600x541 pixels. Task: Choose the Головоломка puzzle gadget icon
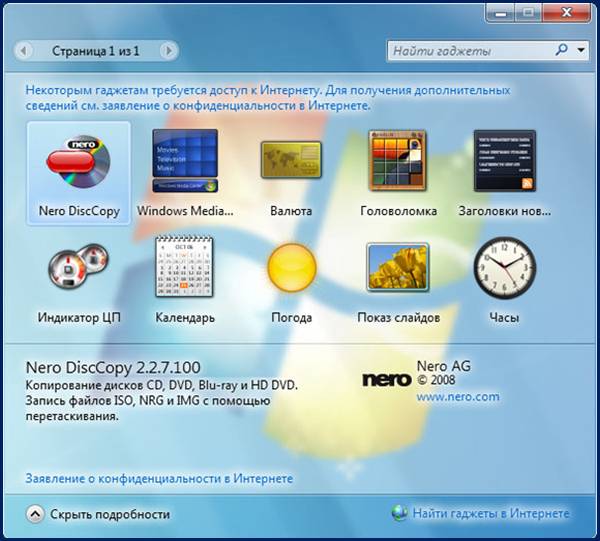[398, 160]
